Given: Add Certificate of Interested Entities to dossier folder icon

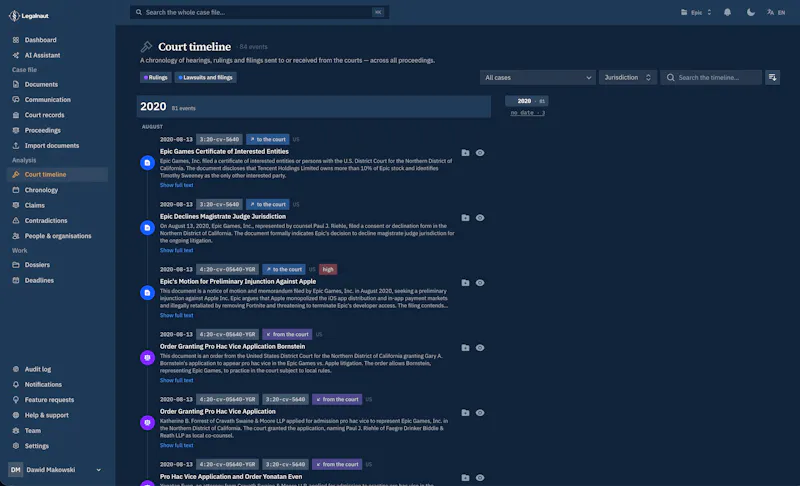Looking at the screenshot, I should tap(465, 152).
